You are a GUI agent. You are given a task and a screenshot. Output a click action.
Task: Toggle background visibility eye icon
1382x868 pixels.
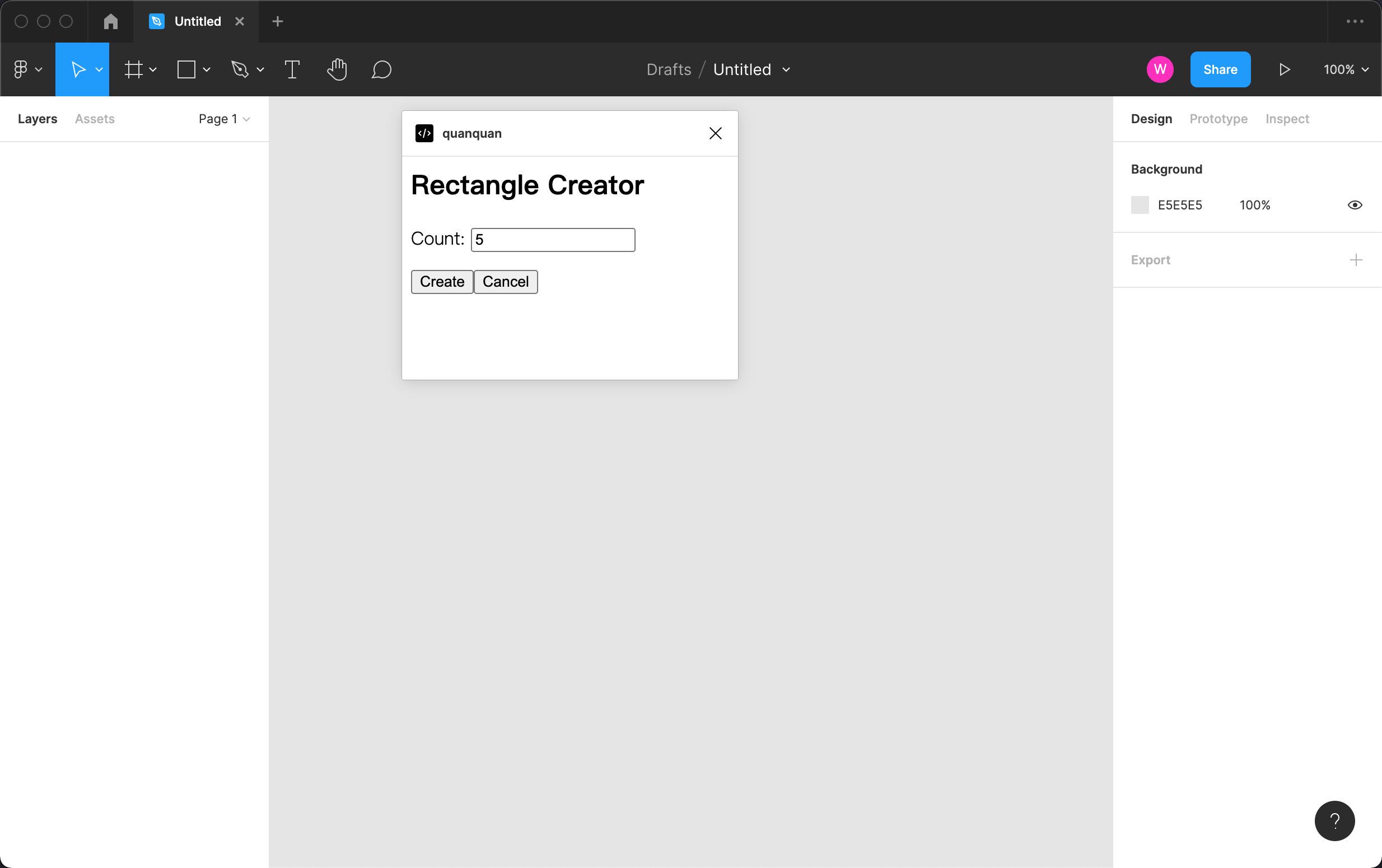tap(1355, 205)
